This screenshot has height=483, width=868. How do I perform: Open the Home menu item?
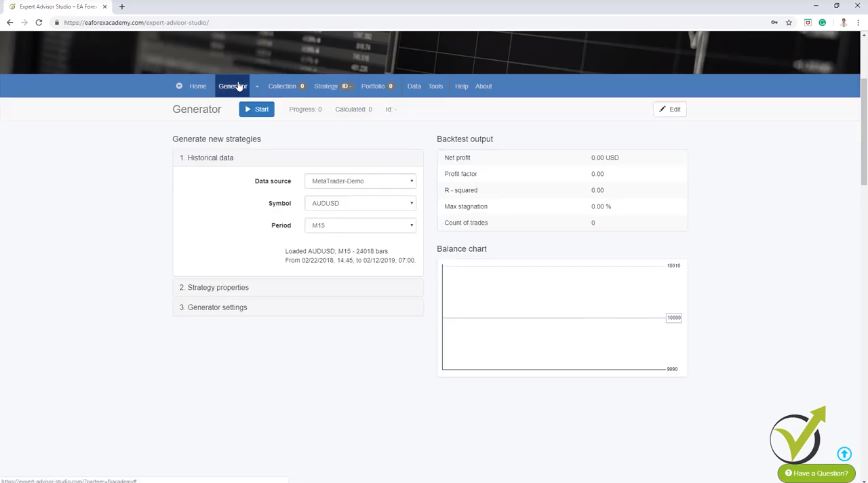198,86
